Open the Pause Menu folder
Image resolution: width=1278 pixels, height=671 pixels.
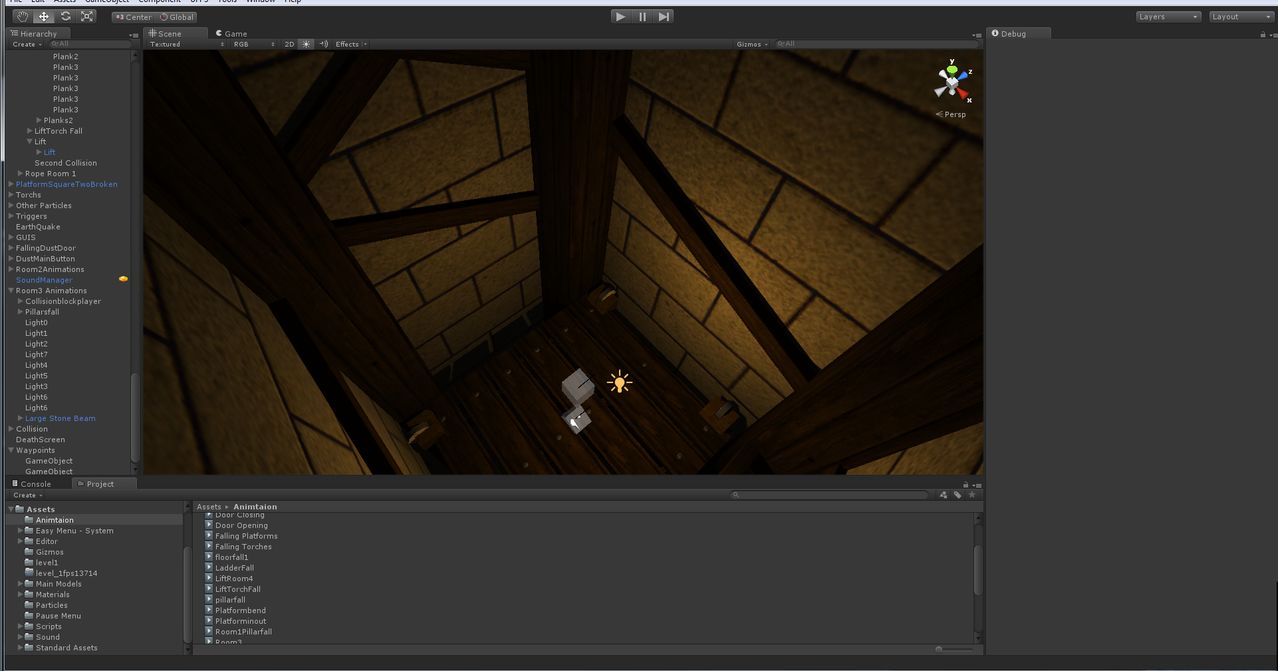click(x=58, y=616)
